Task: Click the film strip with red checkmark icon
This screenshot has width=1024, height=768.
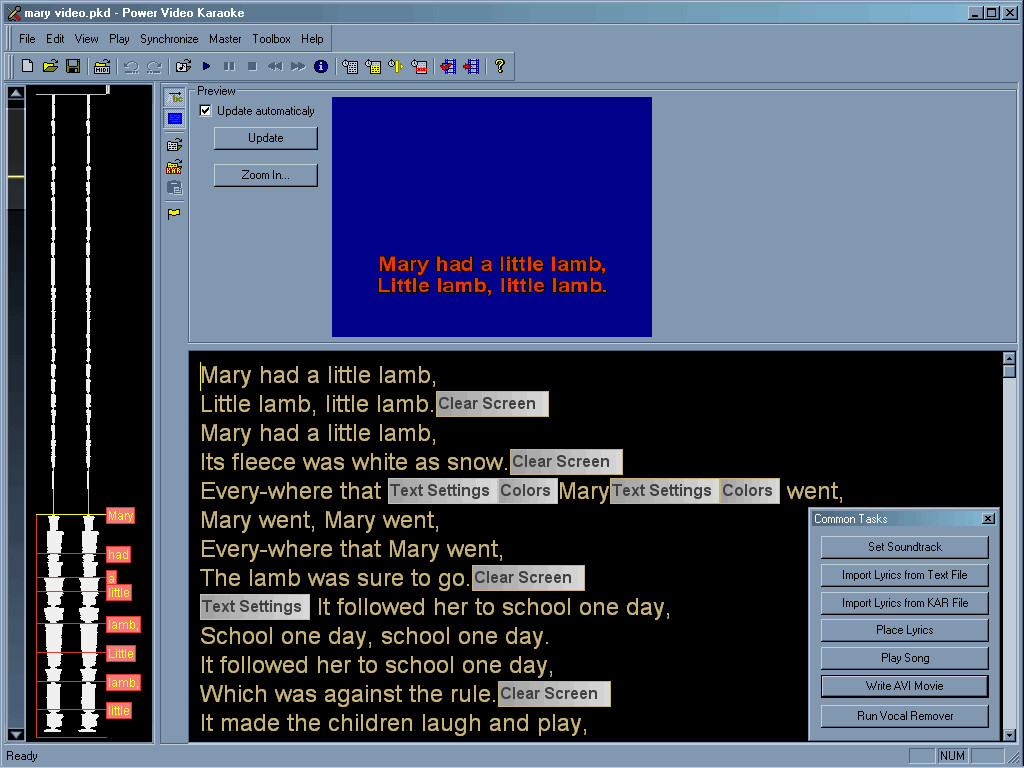Action: click(x=448, y=66)
